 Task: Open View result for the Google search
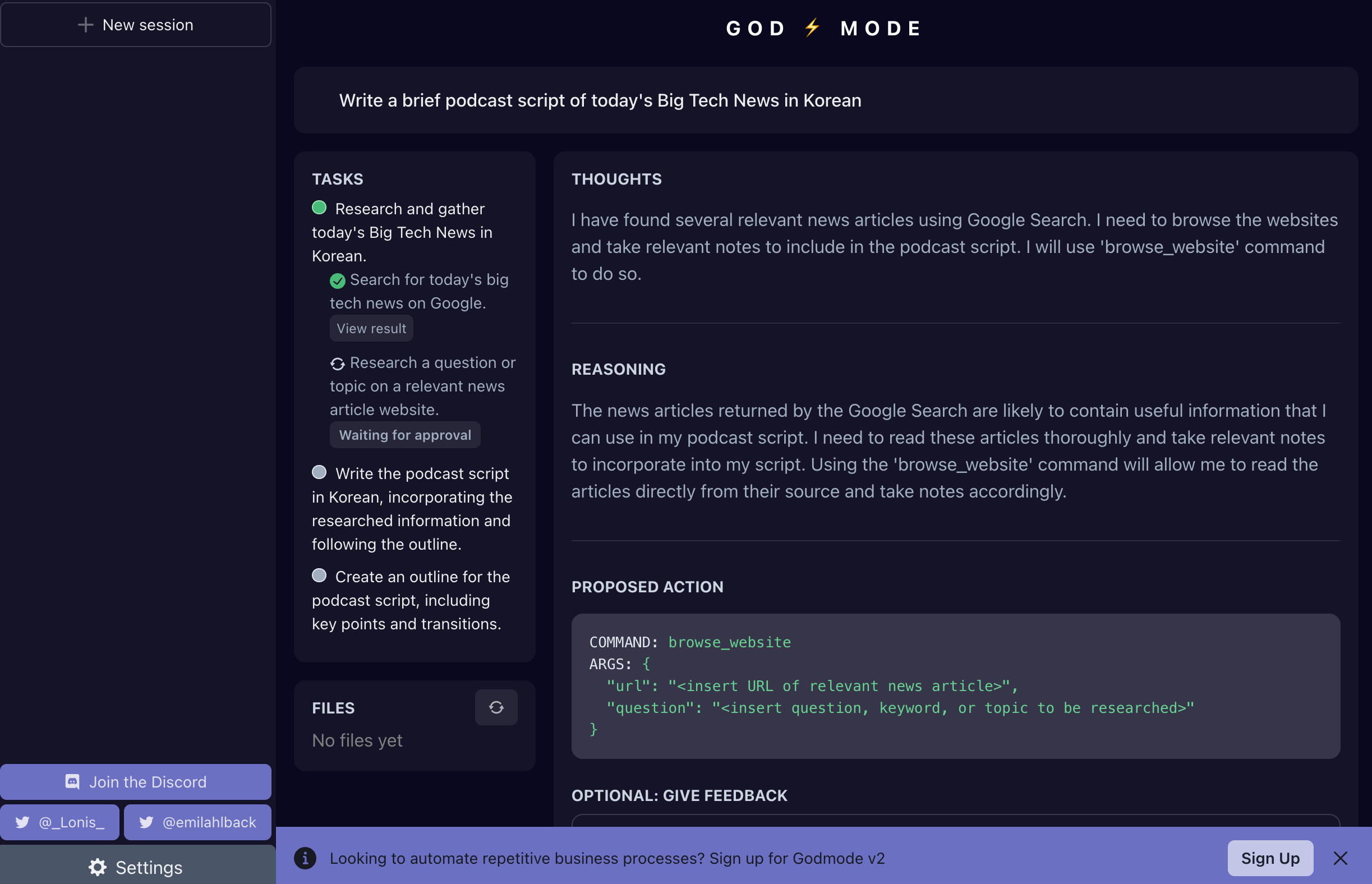coord(371,328)
